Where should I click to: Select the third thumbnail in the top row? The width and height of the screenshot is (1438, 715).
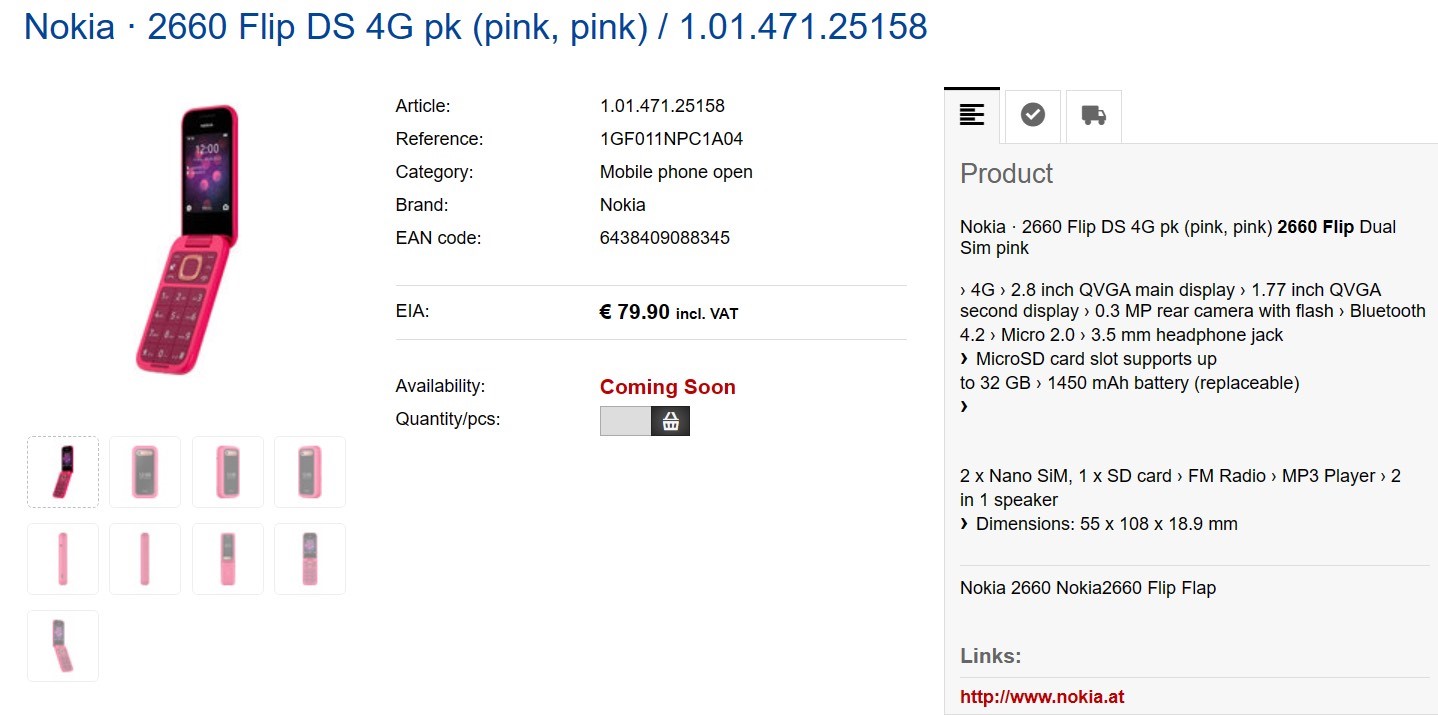[x=228, y=472]
